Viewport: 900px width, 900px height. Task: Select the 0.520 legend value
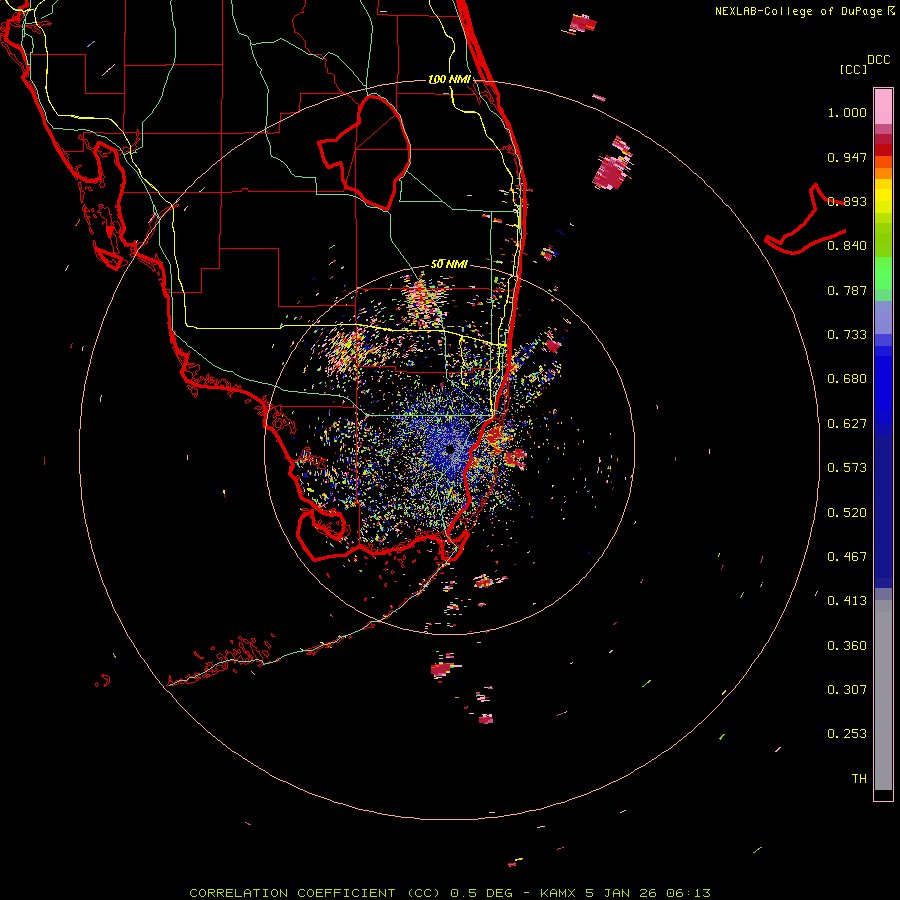(x=847, y=513)
